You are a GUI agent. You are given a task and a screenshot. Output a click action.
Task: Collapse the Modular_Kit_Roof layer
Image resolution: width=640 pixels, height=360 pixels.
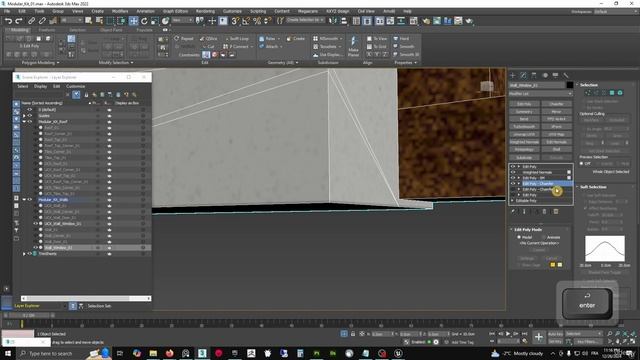(x=24, y=122)
